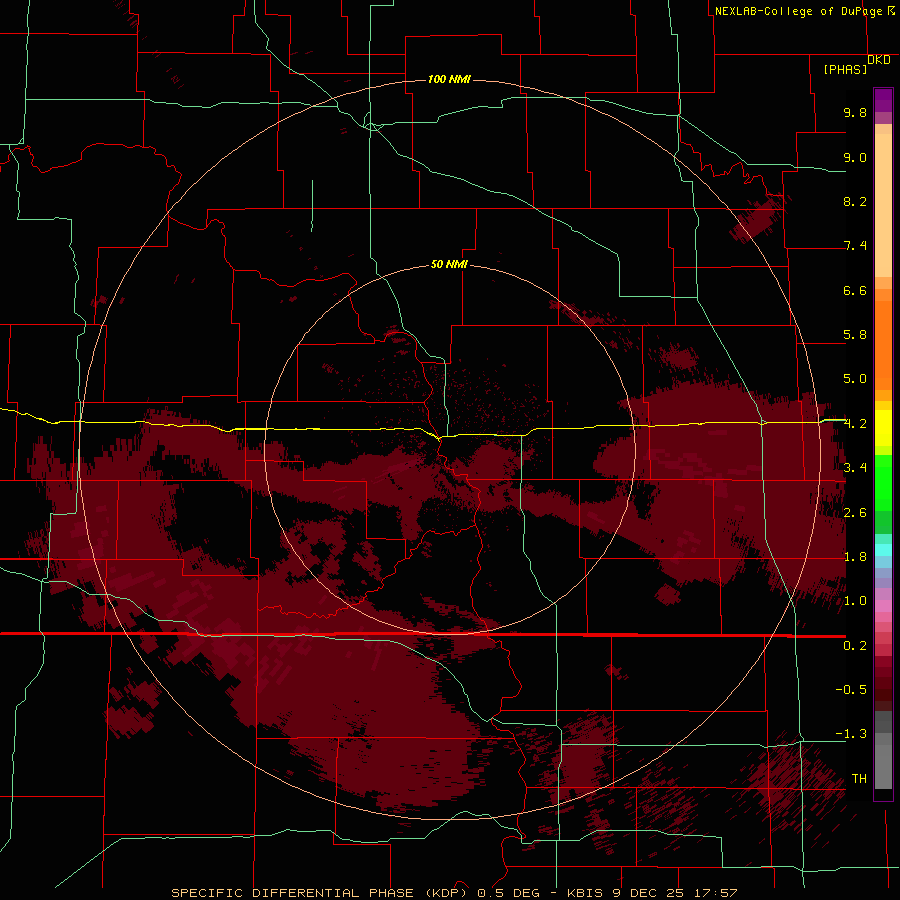The height and width of the screenshot is (900, 900).
Task: Click the NEXLAB-College of DuPage credit text
Action: click(x=805, y=11)
